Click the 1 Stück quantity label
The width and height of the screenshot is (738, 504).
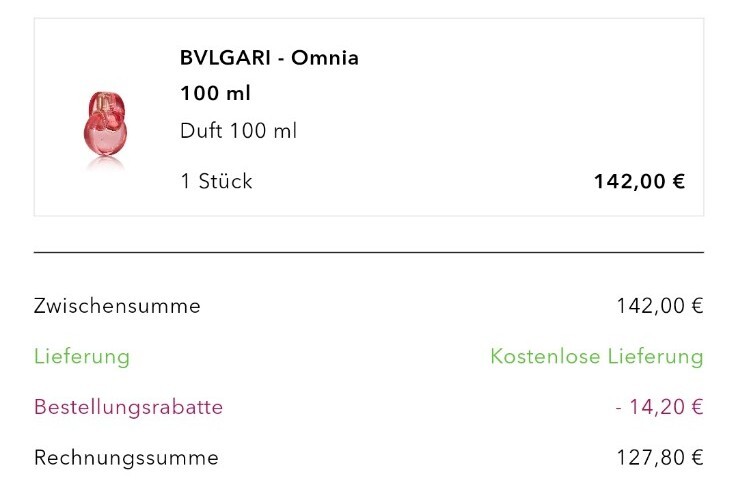217,181
